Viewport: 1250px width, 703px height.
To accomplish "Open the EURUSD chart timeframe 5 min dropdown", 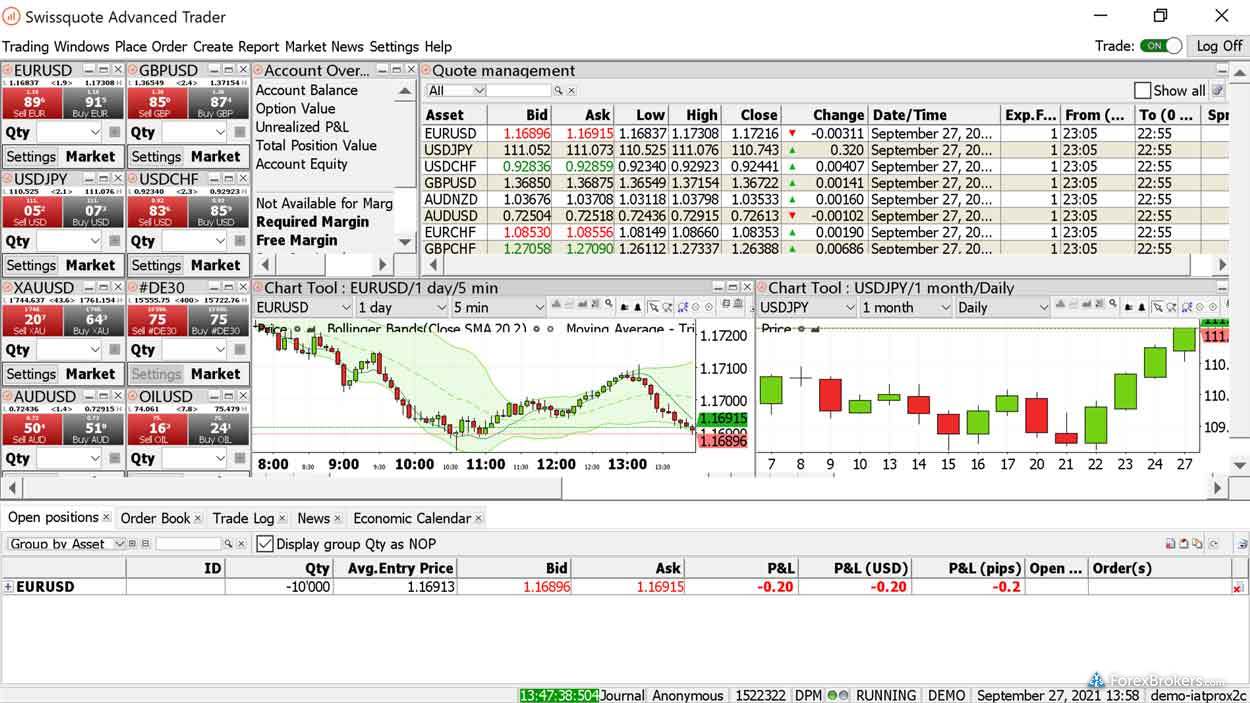I will [496, 308].
